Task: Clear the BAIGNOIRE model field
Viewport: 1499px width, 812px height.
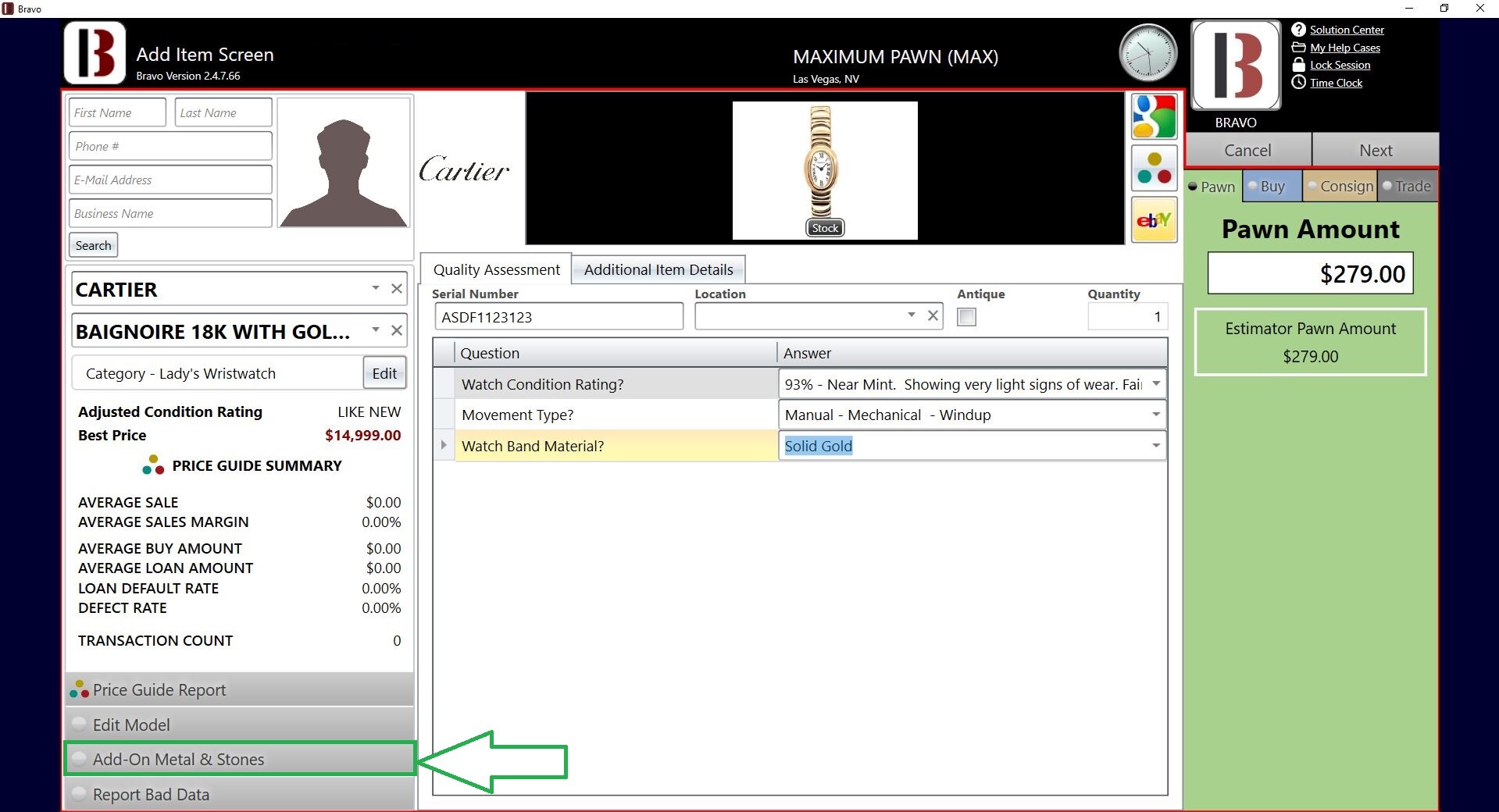Action: click(397, 330)
